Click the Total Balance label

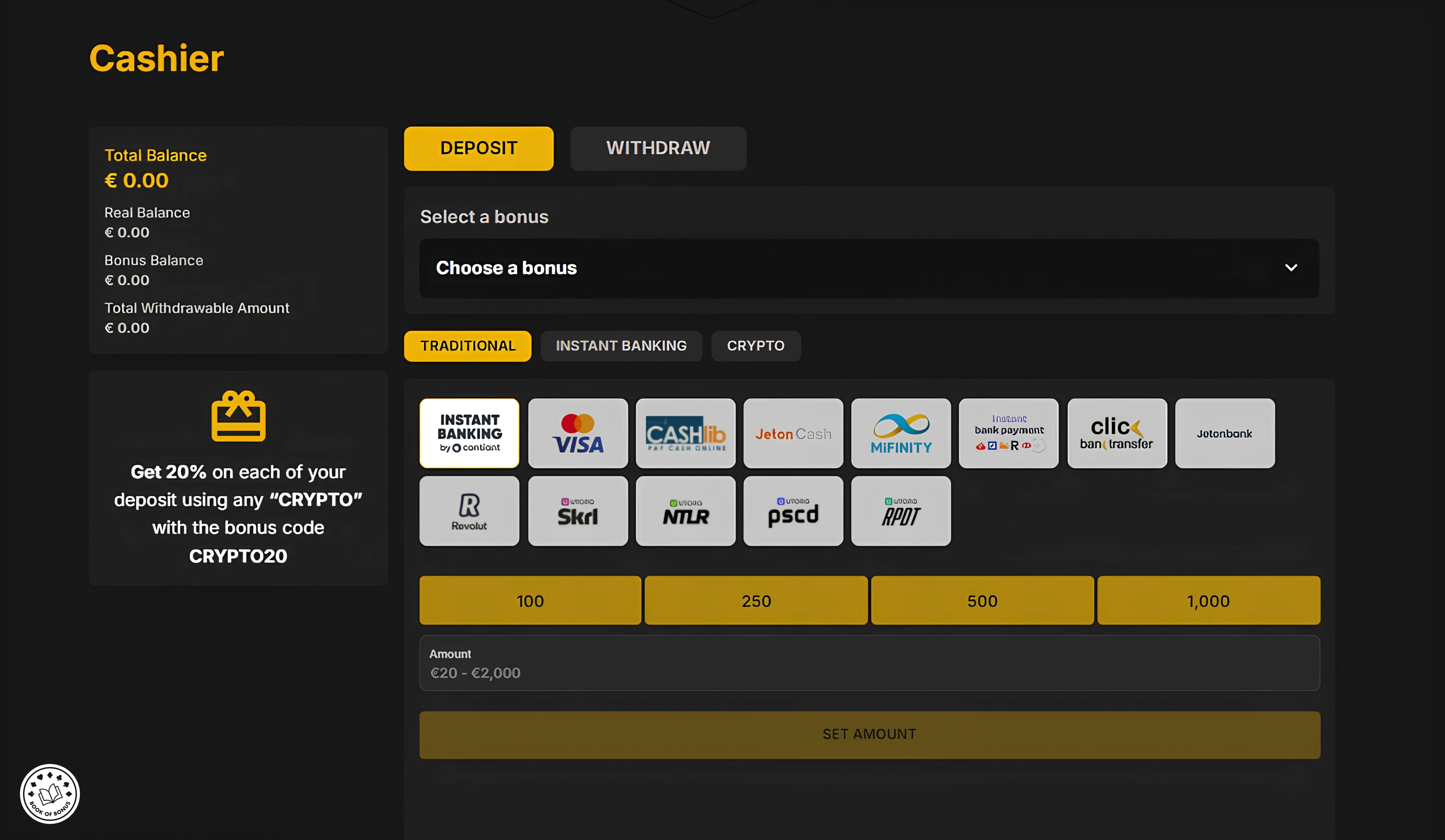pyautogui.click(x=155, y=155)
